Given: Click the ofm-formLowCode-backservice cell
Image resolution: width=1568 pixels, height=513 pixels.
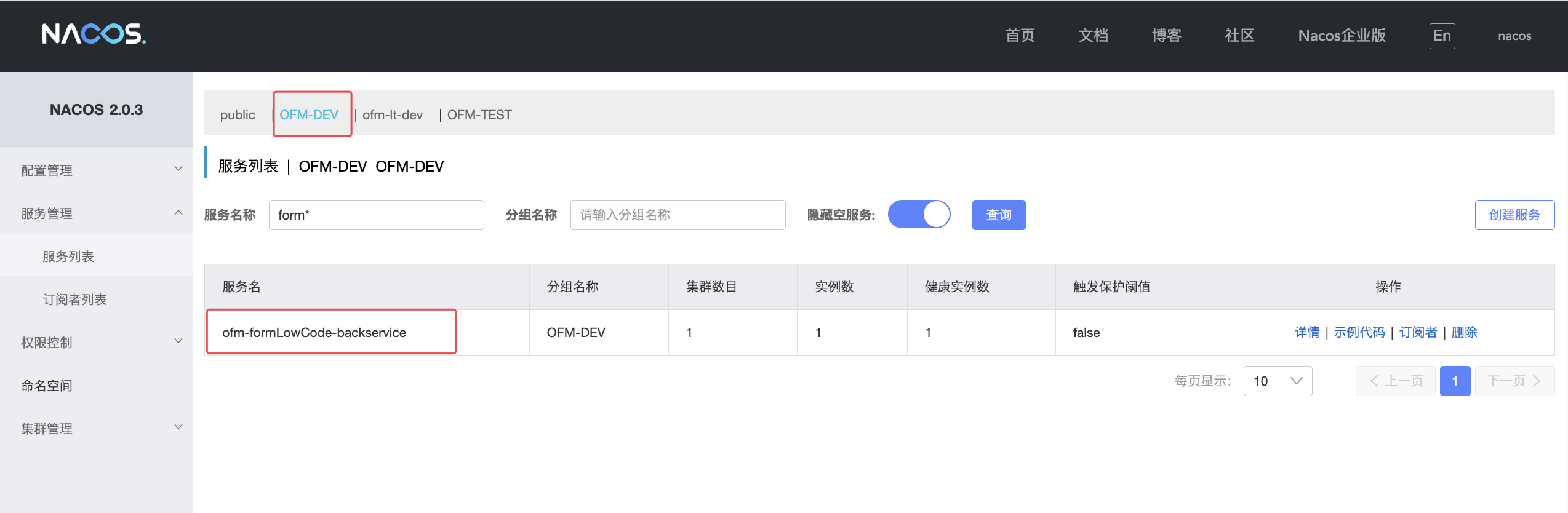Looking at the screenshot, I should click(x=367, y=333).
